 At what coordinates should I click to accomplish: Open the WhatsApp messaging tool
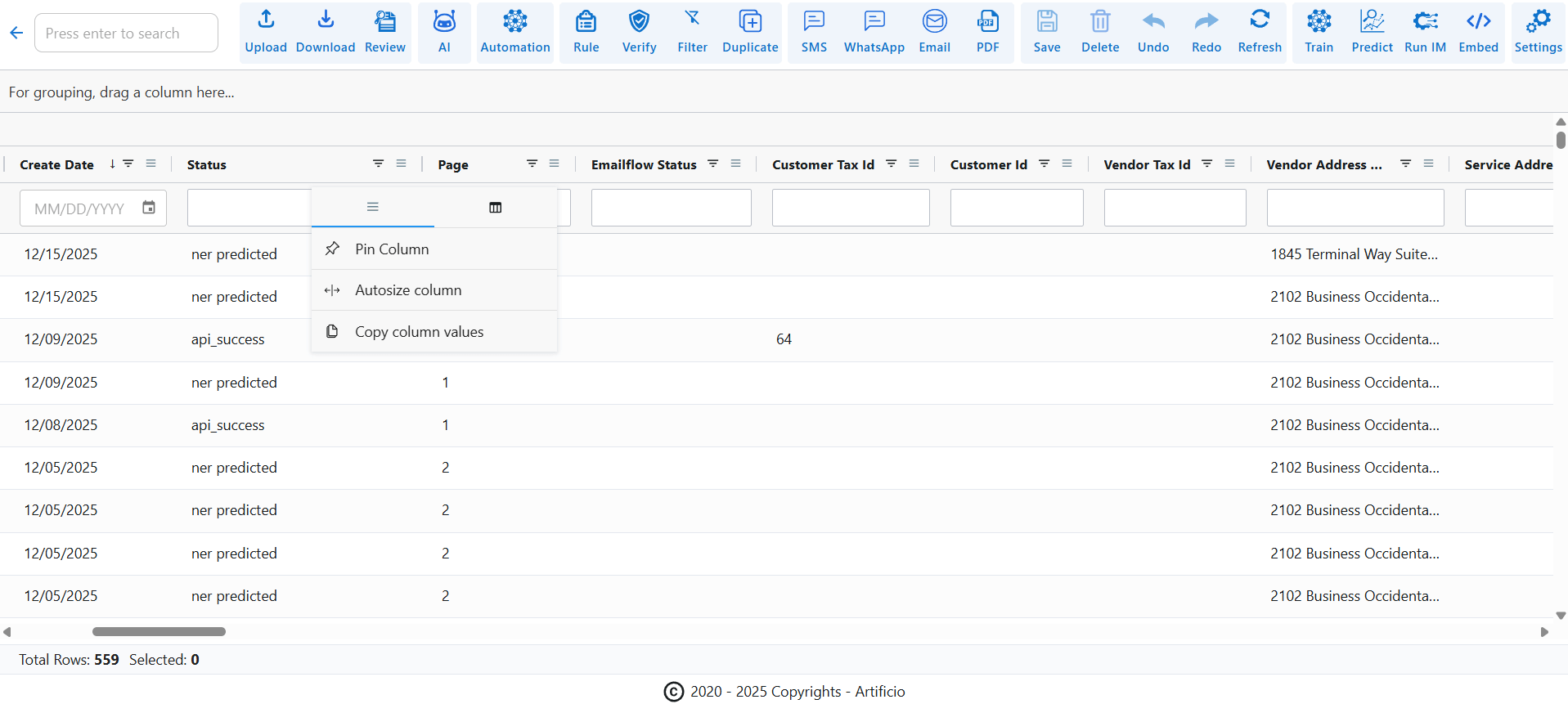point(874,33)
